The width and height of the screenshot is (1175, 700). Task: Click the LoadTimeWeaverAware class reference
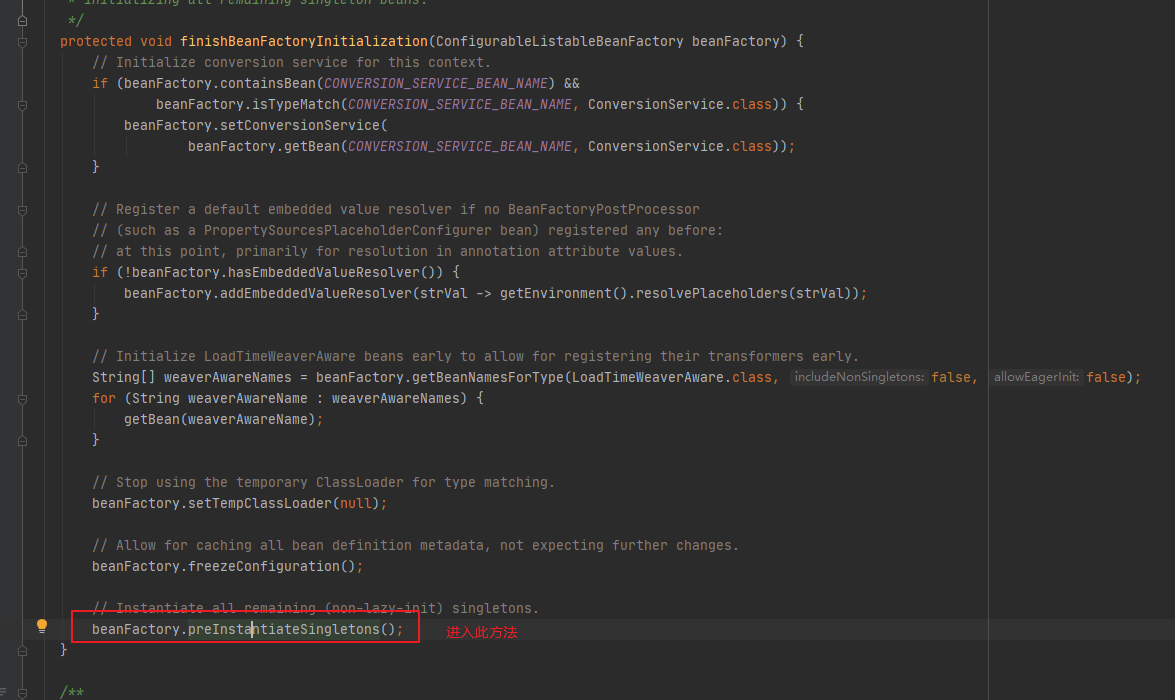point(648,377)
